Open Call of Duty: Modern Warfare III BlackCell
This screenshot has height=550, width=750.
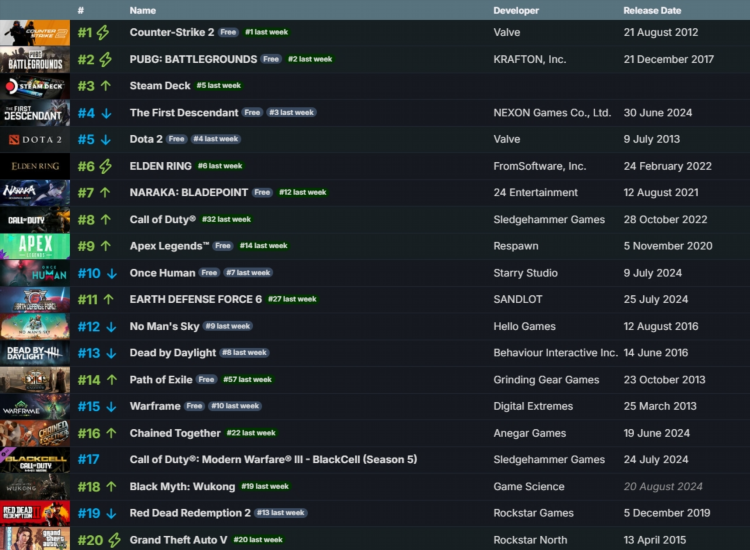pyautogui.click(x=273, y=460)
